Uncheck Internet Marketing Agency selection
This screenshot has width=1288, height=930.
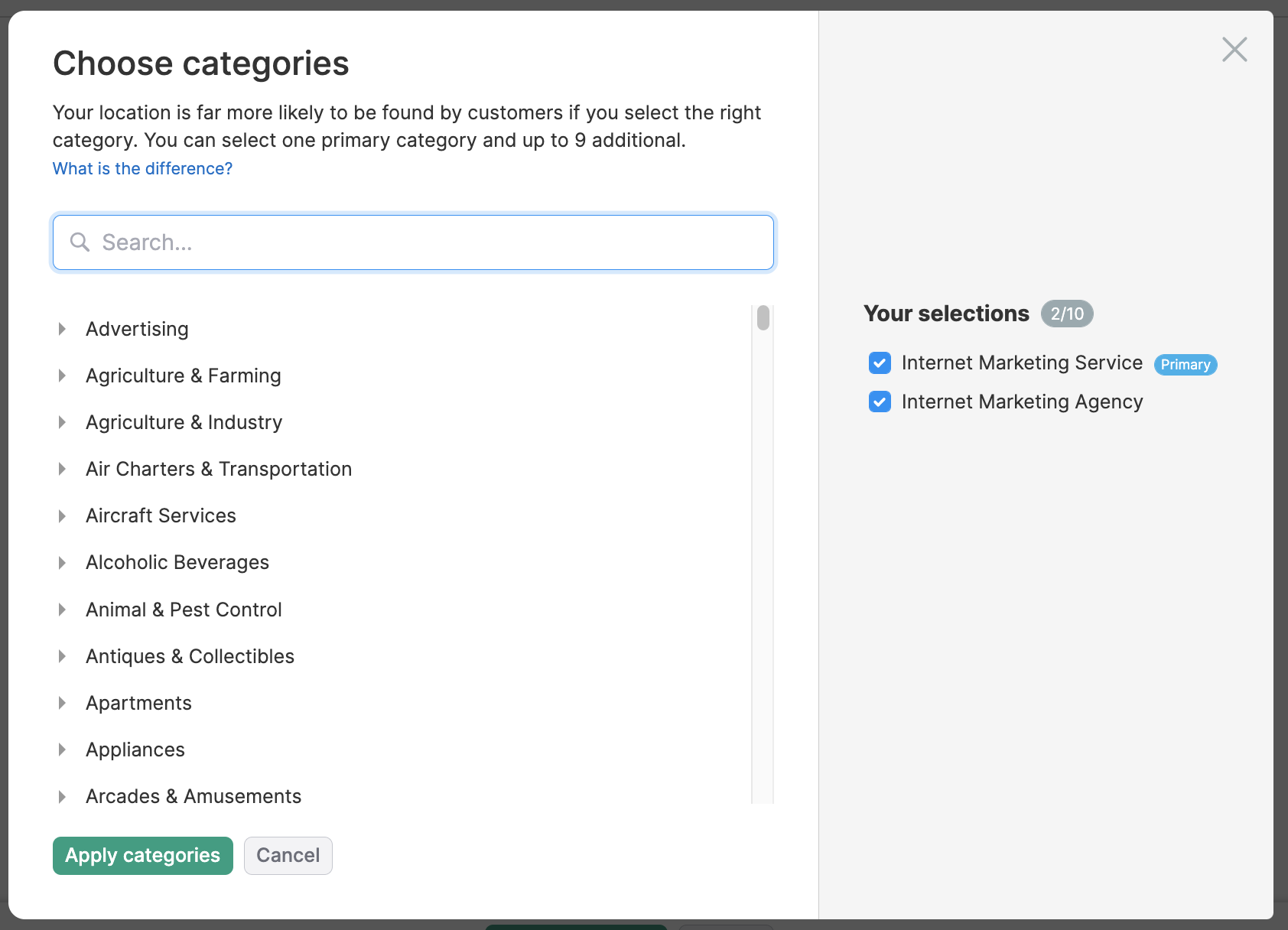[x=880, y=402]
